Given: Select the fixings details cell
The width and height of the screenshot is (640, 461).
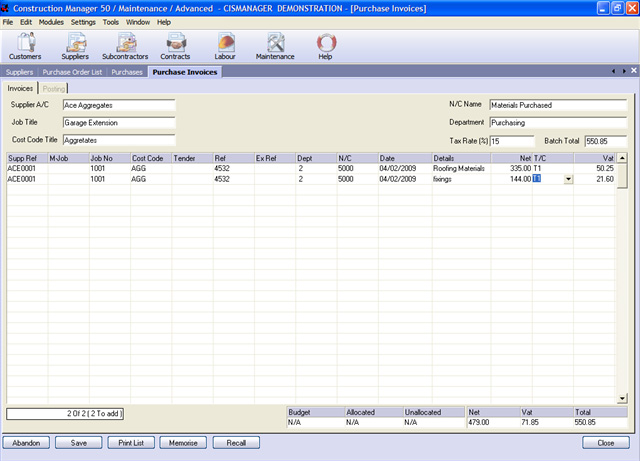Looking at the screenshot, I should (x=461, y=179).
